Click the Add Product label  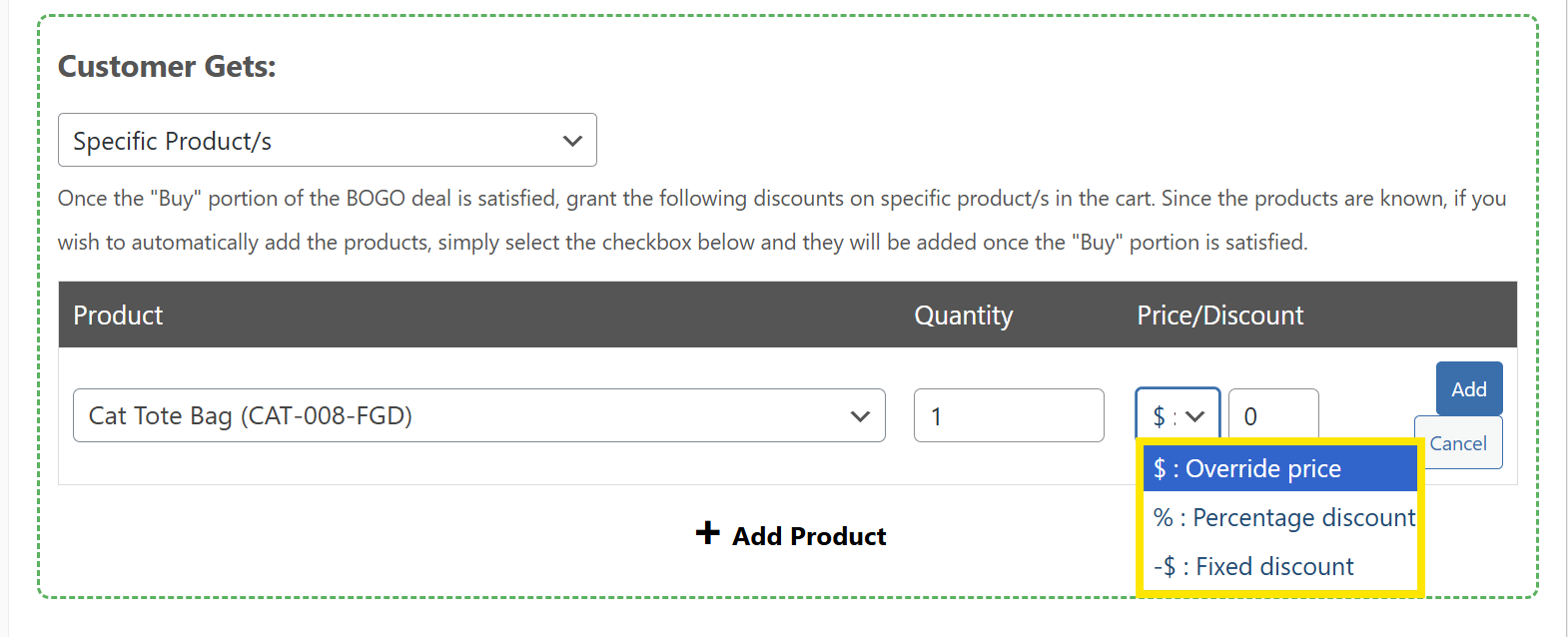(x=809, y=537)
